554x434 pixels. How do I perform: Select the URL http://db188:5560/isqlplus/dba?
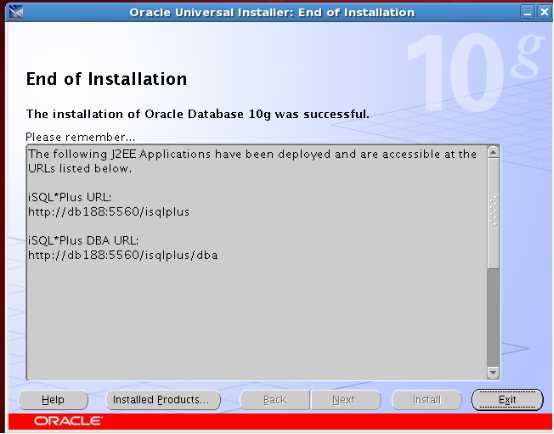coord(123,255)
